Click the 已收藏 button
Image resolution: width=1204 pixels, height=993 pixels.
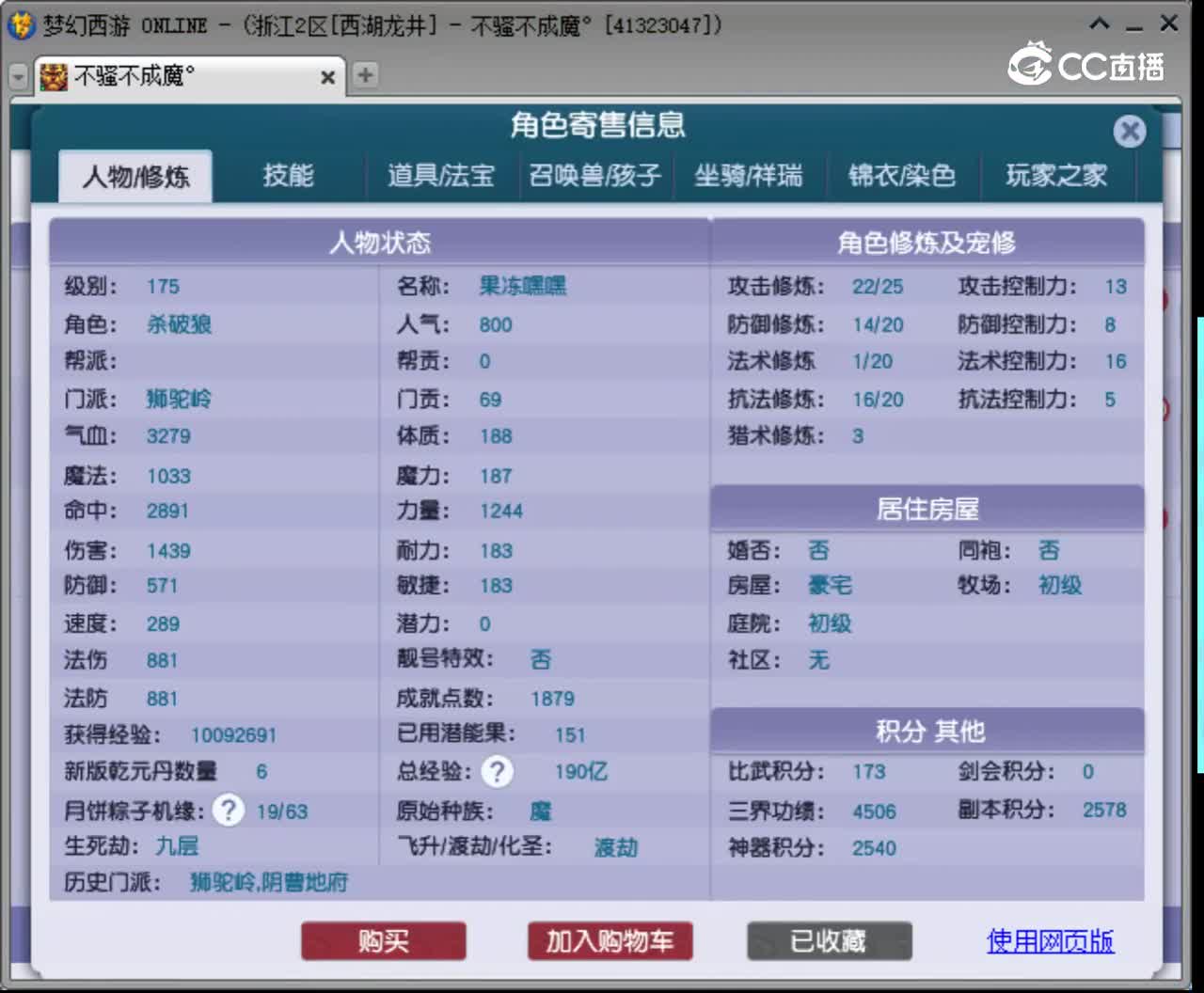coord(829,941)
